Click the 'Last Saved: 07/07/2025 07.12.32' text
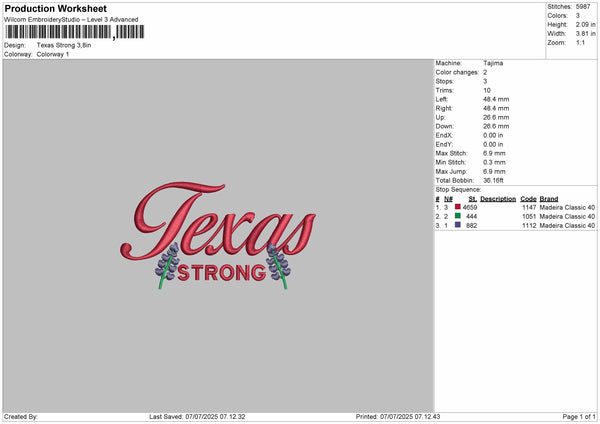The height and width of the screenshot is (424, 600). coord(197,417)
